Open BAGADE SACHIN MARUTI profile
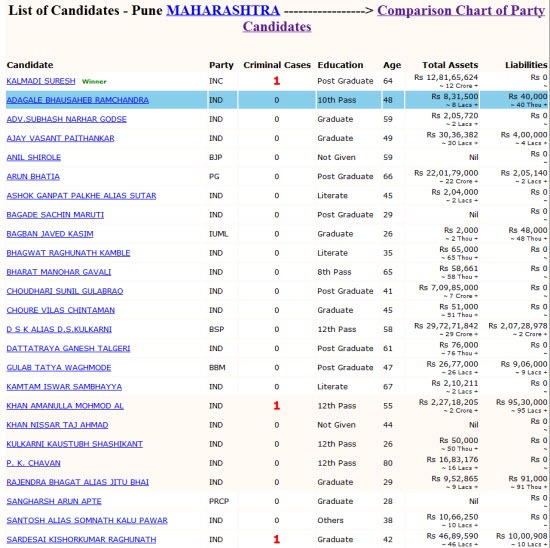This screenshot has height=548, width=550. [55, 215]
